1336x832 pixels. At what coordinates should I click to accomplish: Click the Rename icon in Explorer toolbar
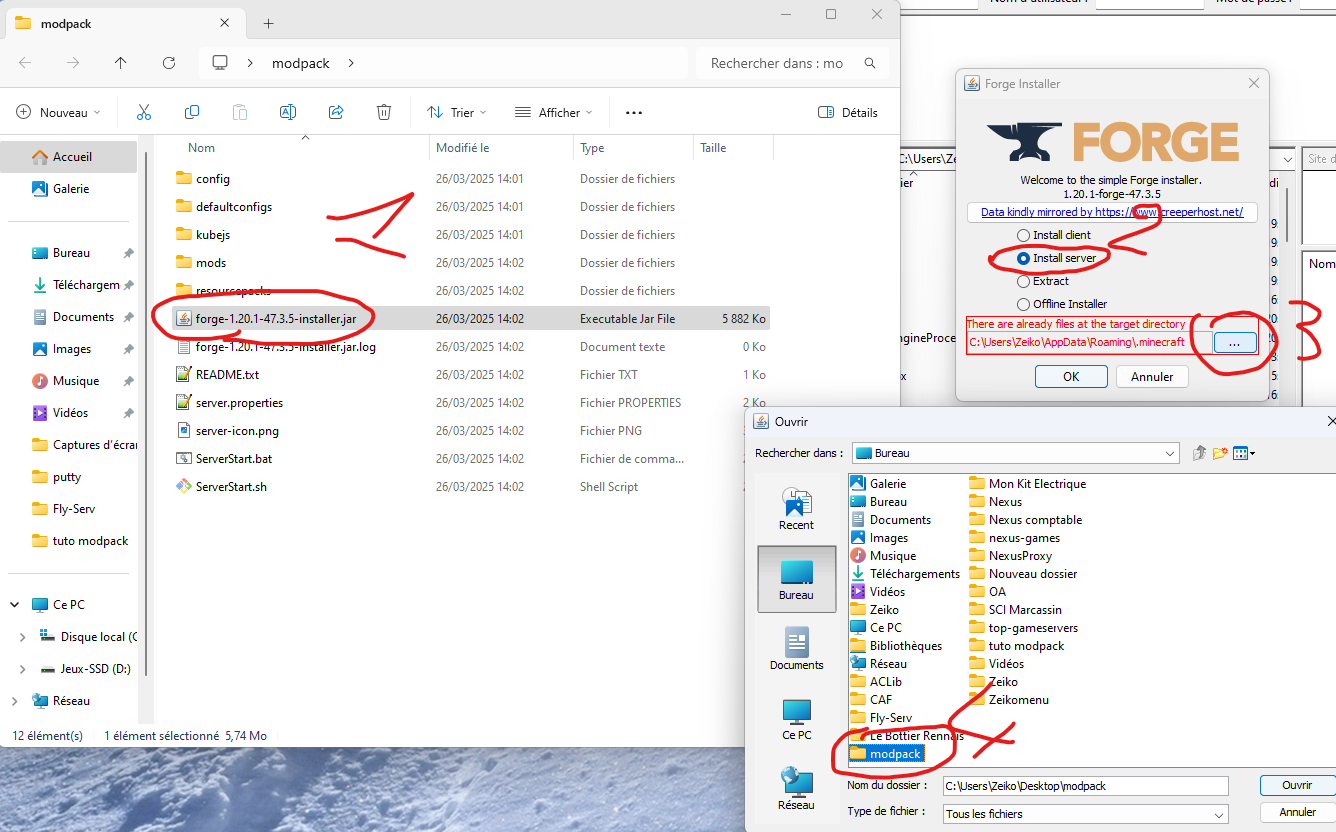pos(288,112)
